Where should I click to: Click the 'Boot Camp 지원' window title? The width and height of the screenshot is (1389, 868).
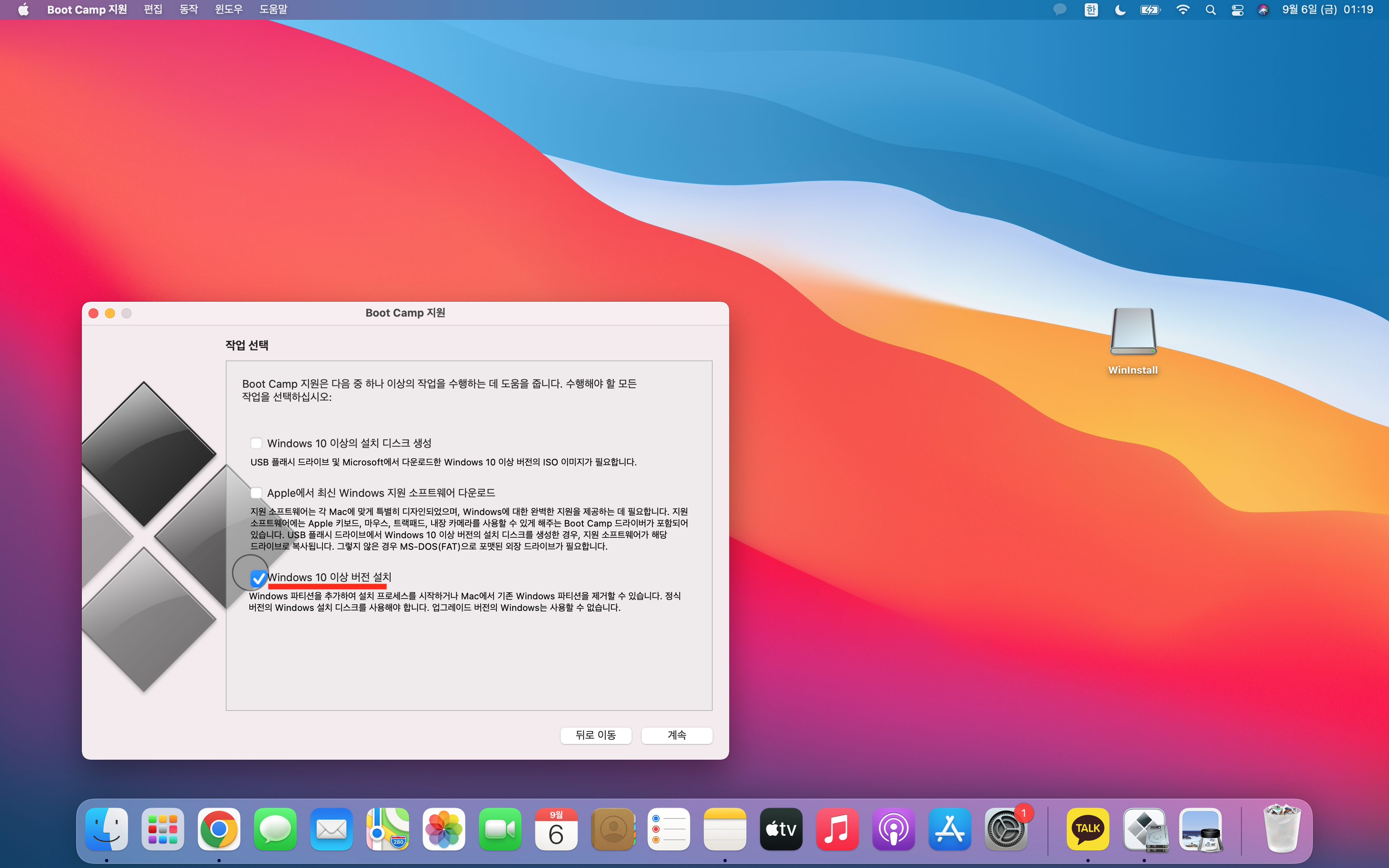pos(405,313)
